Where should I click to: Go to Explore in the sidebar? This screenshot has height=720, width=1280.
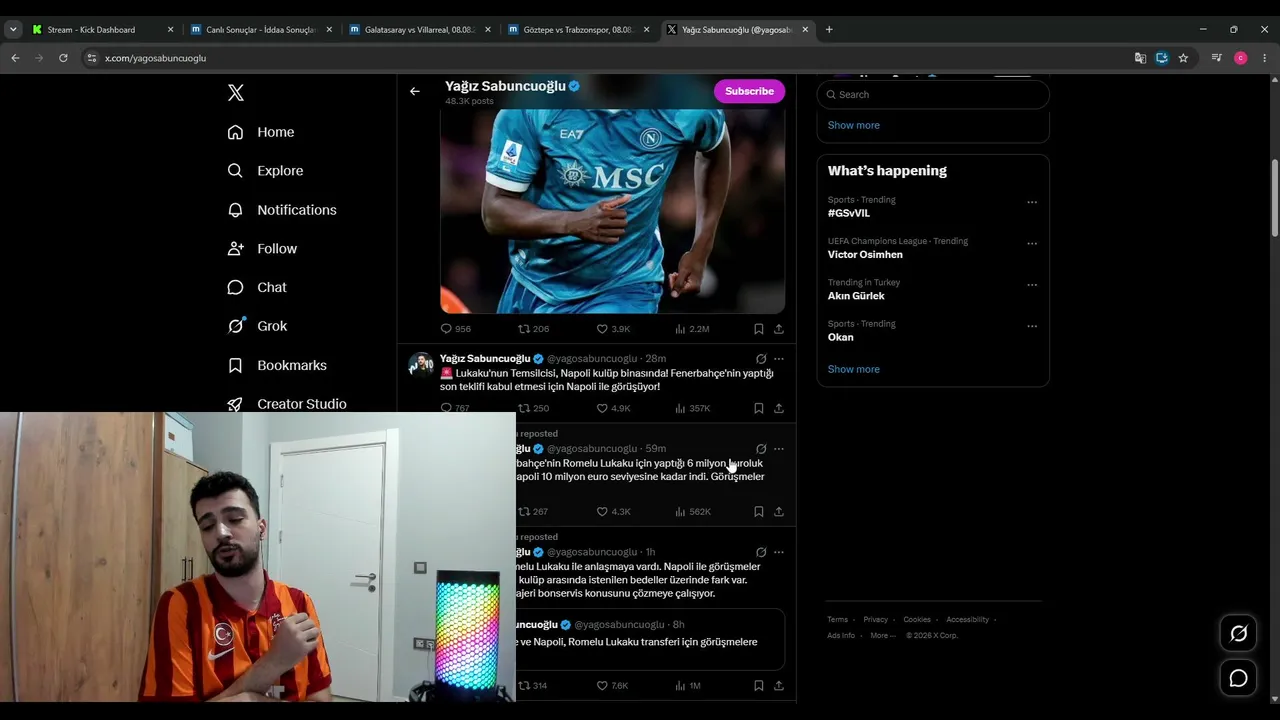coord(265,171)
